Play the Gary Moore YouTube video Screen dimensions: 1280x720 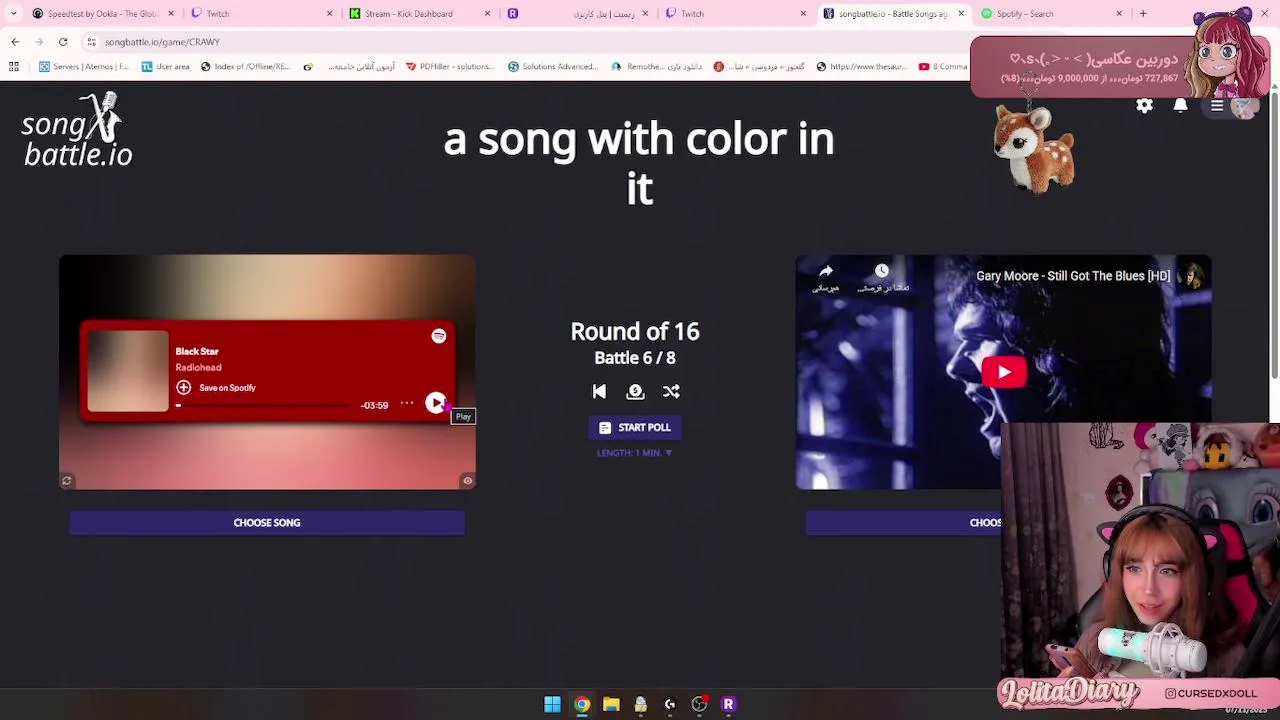[x=1003, y=372]
